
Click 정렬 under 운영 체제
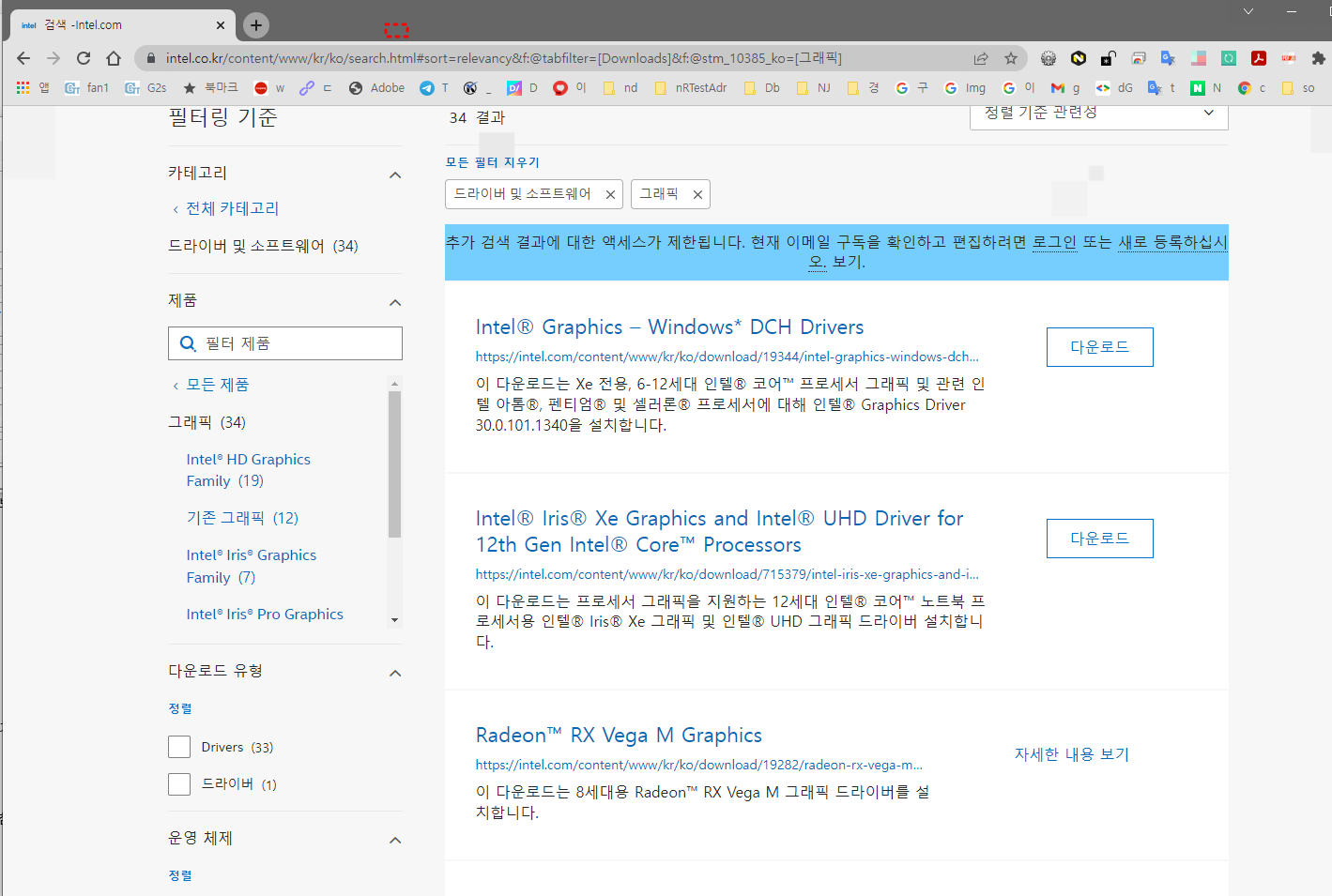[x=180, y=875]
